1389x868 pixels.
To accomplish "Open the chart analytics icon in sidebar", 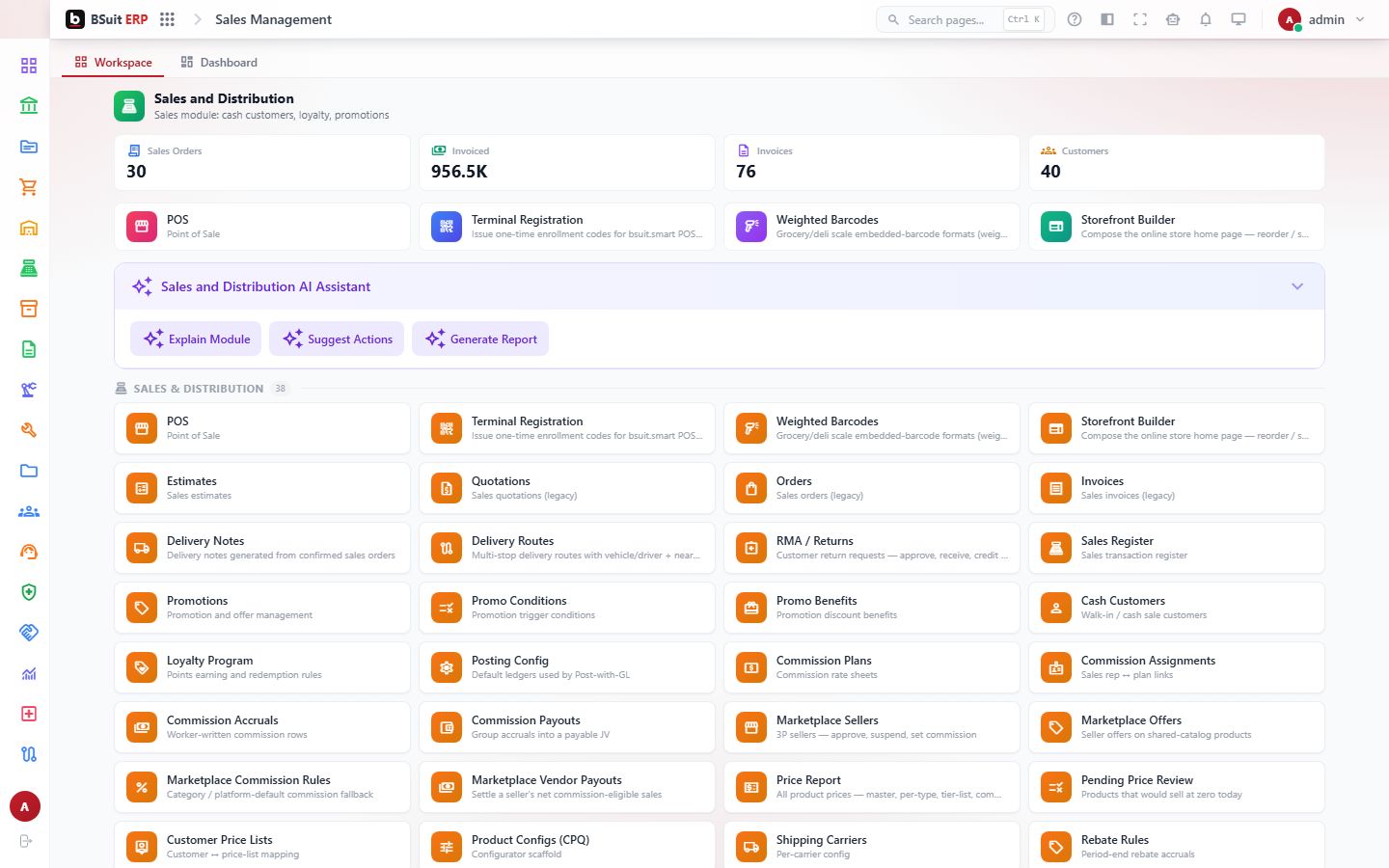I will (29, 673).
